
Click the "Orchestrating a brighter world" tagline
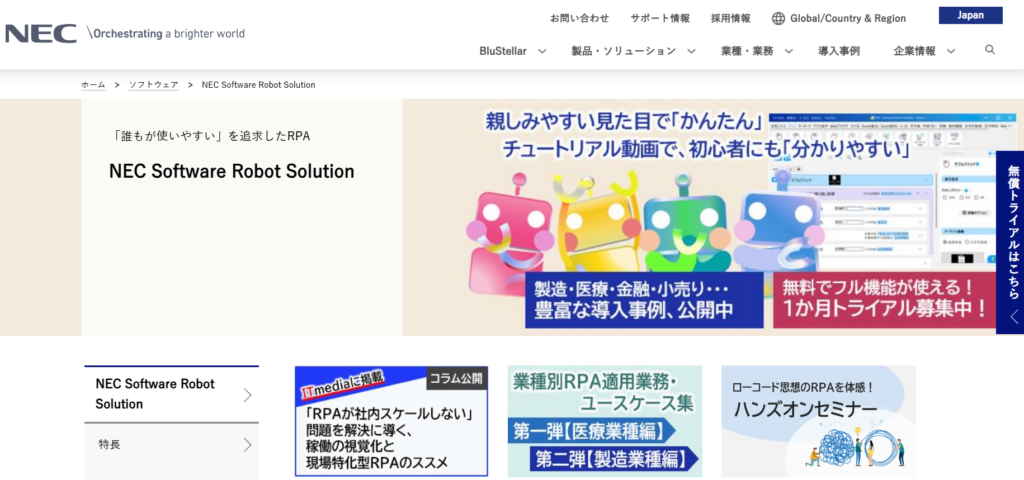(x=166, y=33)
